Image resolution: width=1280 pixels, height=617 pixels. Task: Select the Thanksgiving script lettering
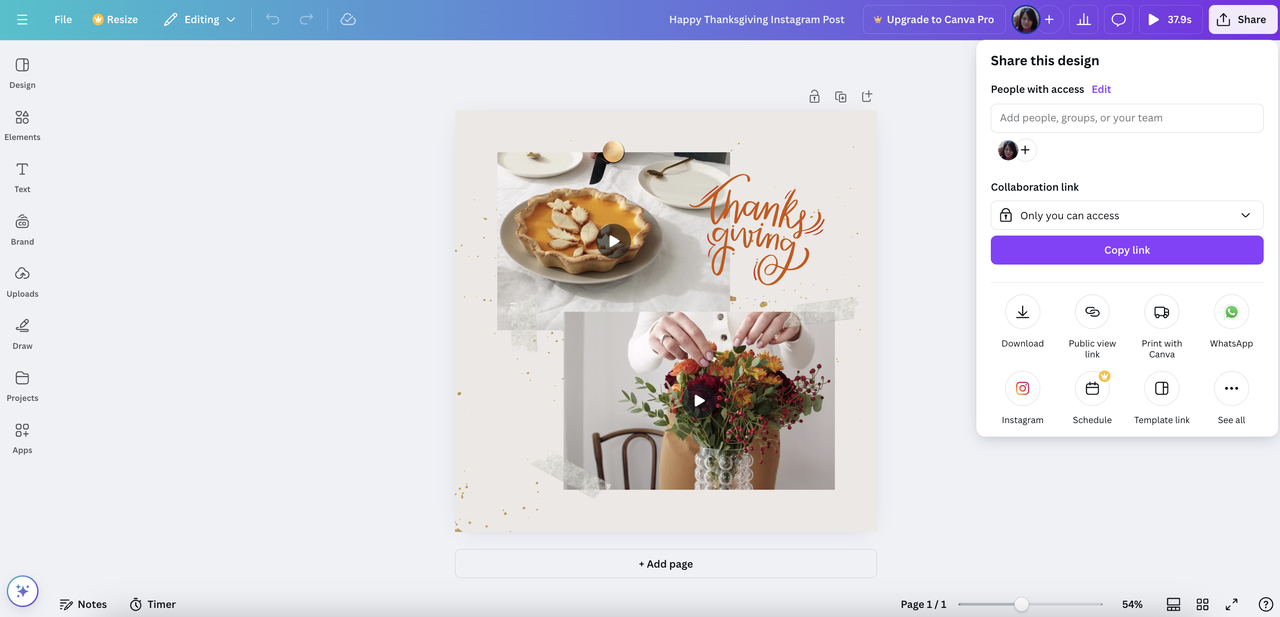pyautogui.click(x=758, y=229)
